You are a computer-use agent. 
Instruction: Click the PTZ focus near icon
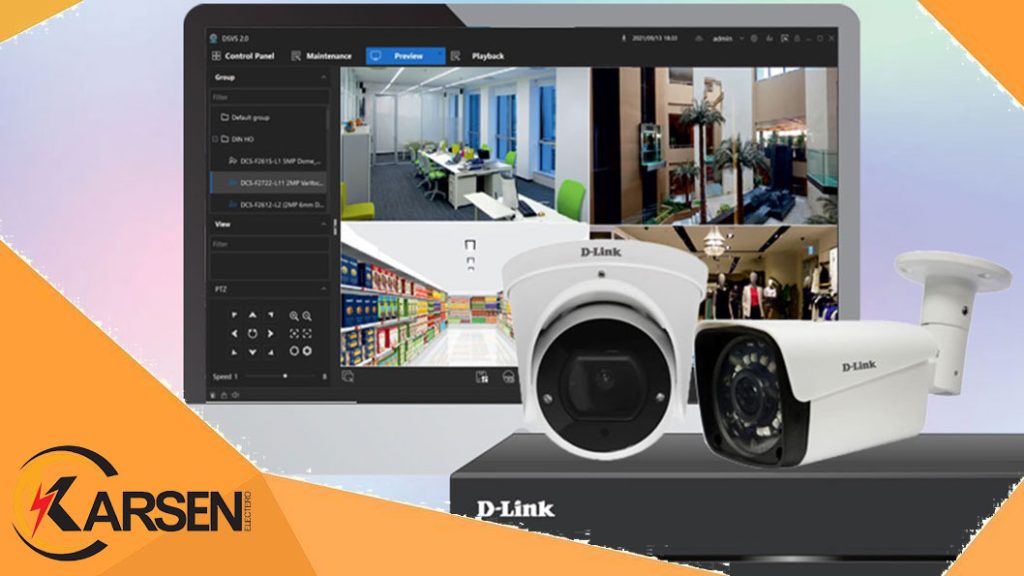(294, 333)
